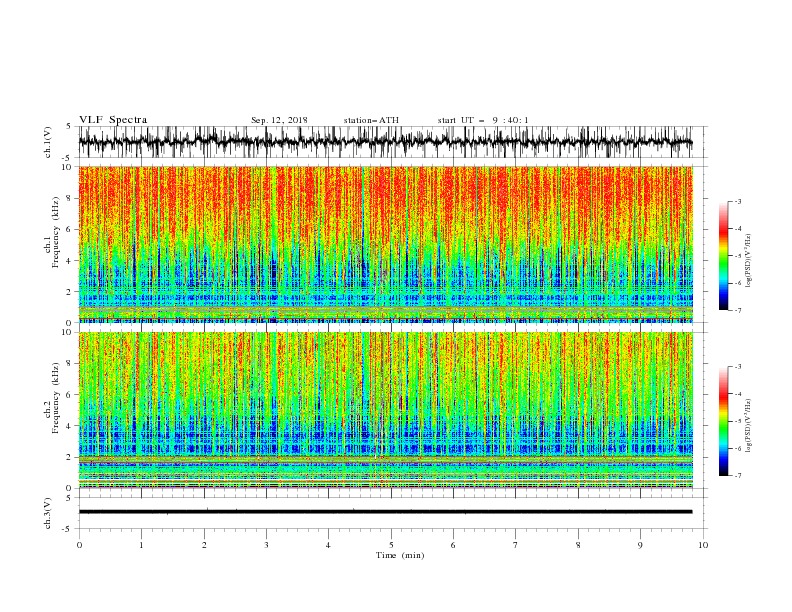The image size is (792, 612).
Task: Click the "2" kHz tick of ch.2 spectrogram
Action: coord(70,457)
